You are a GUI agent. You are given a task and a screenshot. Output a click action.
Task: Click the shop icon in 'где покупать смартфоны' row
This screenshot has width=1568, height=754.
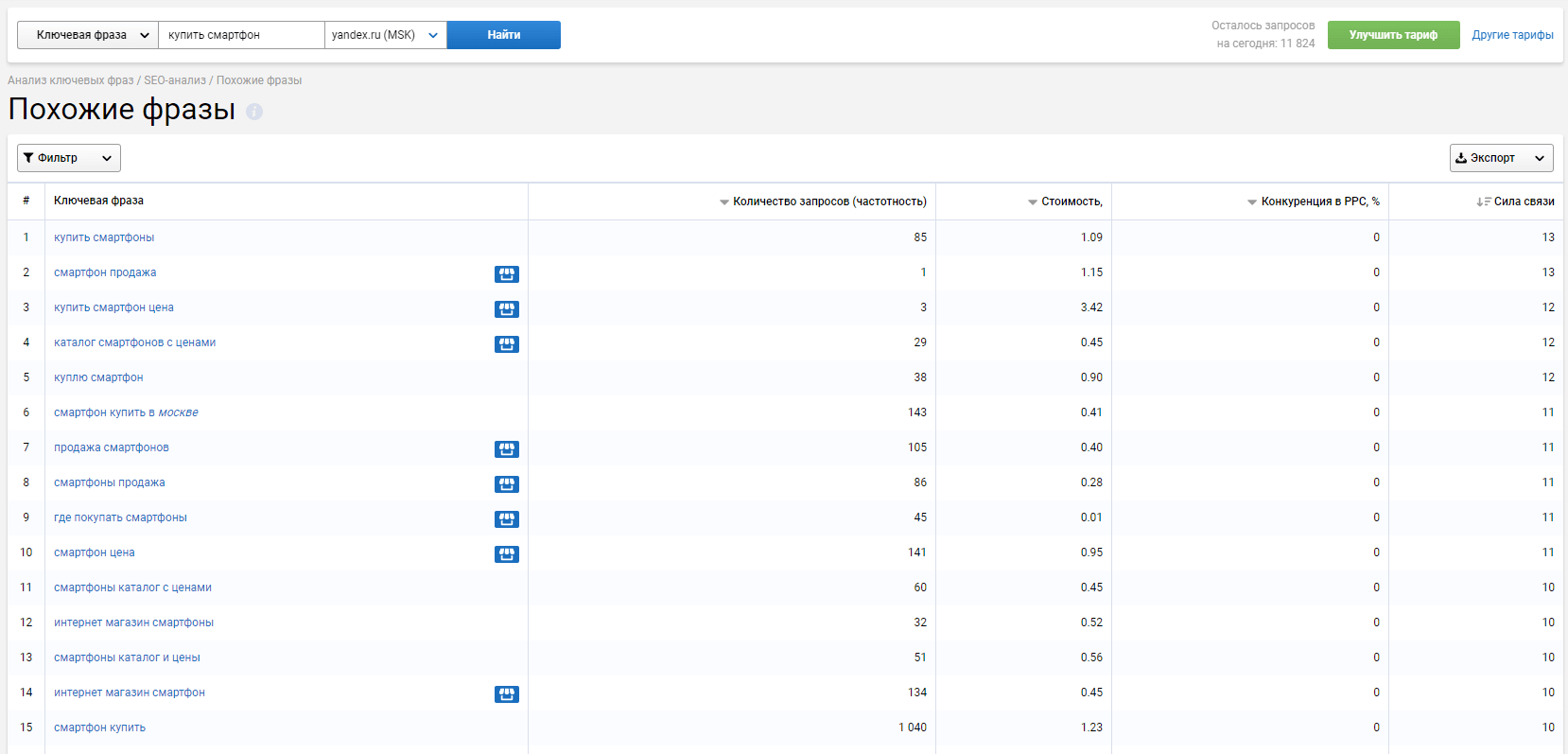[507, 519]
